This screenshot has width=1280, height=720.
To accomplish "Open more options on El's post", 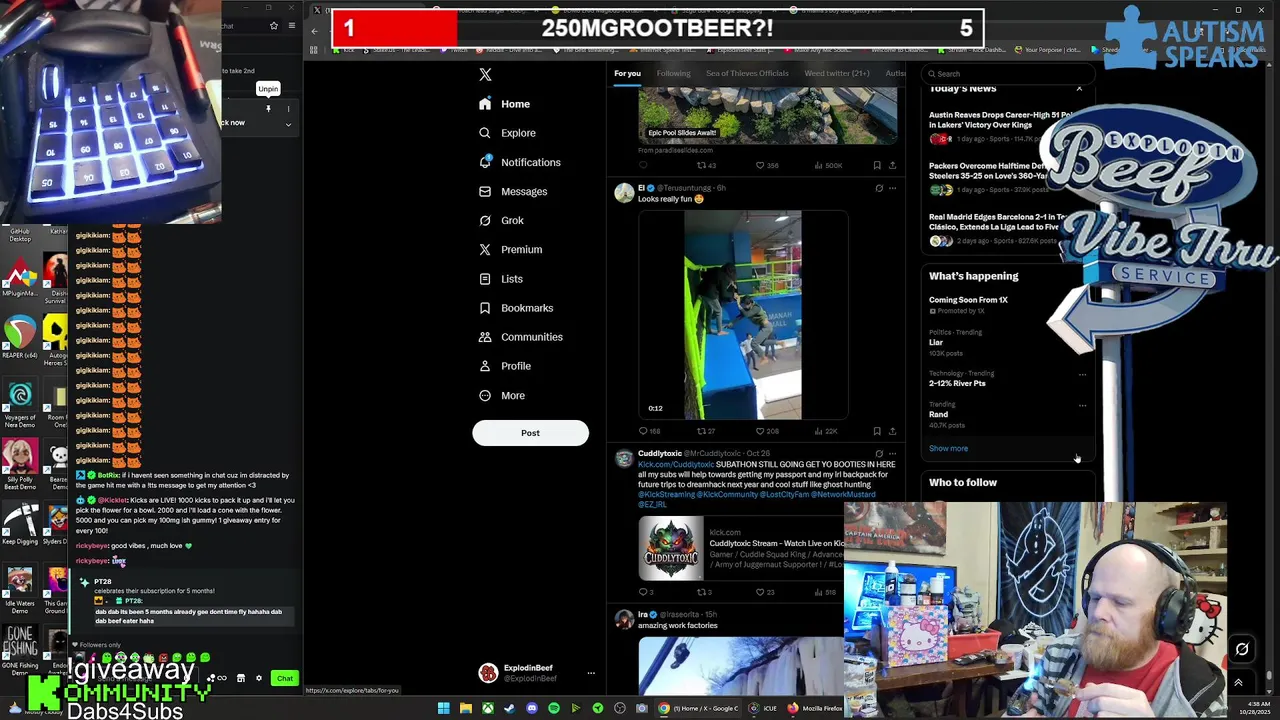I will 893,188.
